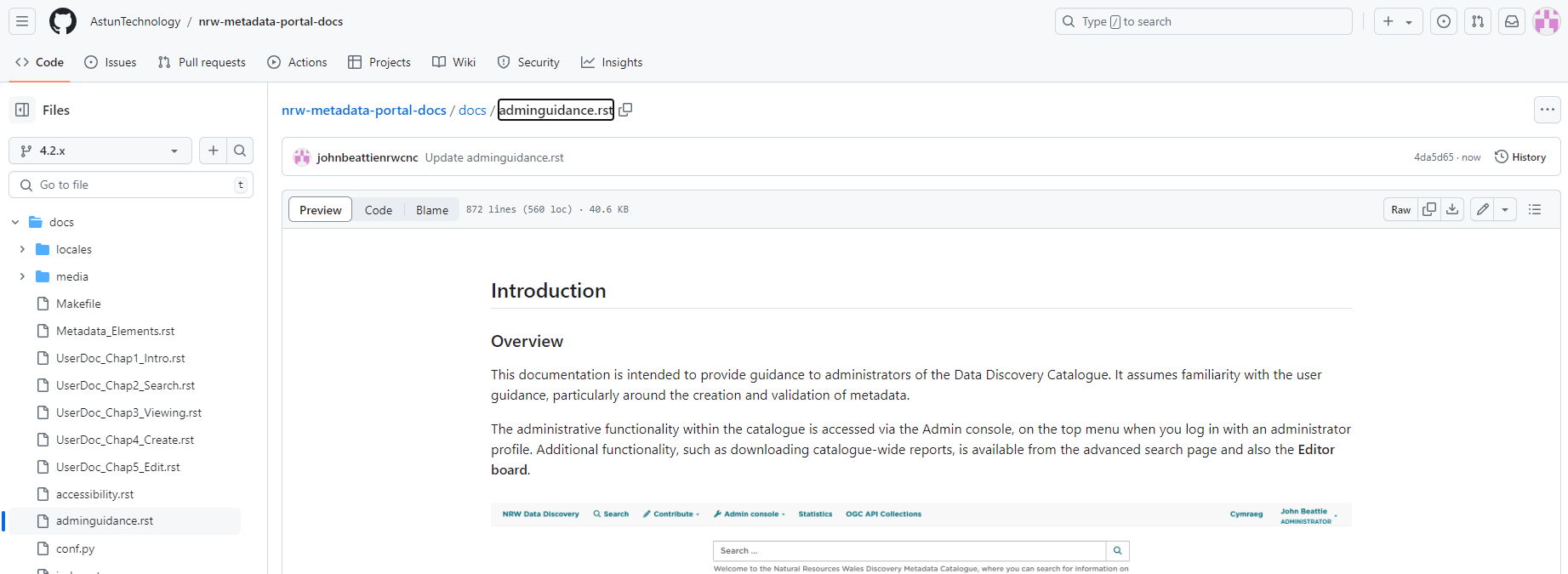This screenshot has height=574, width=1568.
Task: Switch to the Issues tab
Action: 111,62
